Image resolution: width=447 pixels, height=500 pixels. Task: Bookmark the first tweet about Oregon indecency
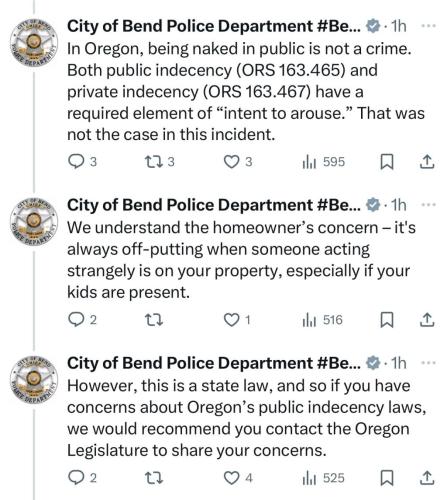[x=387, y=162]
